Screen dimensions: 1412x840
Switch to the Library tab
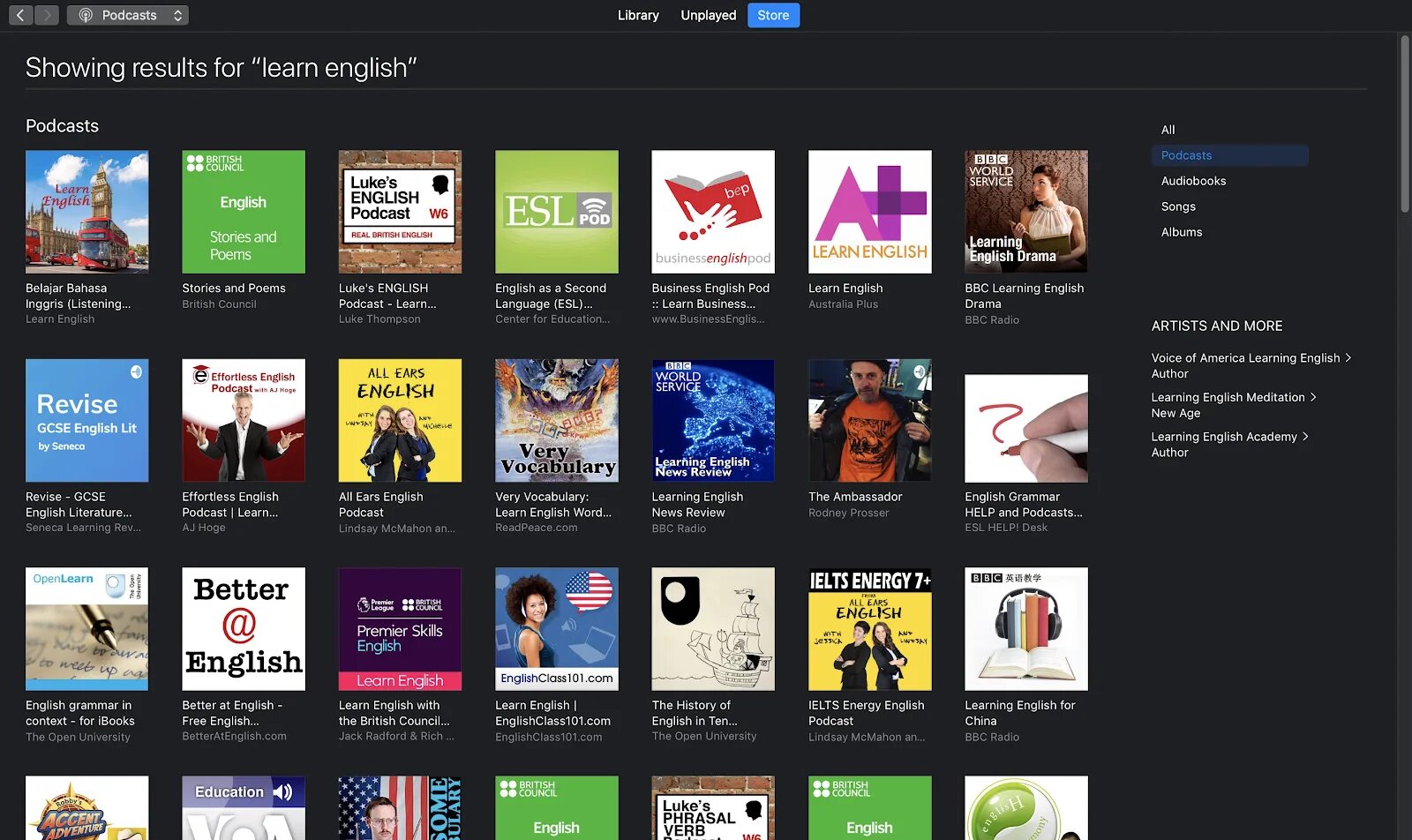point(638,15)
